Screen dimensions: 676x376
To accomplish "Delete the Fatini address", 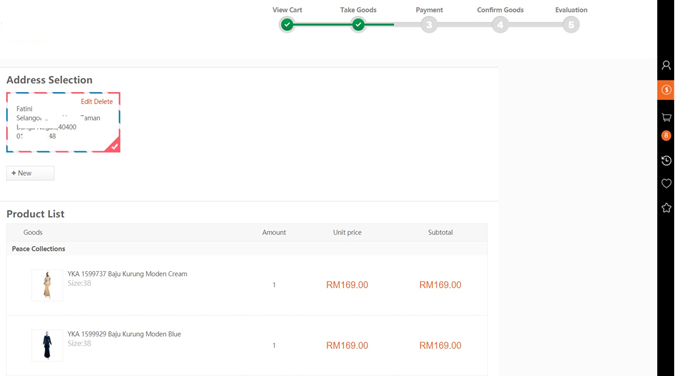I will pyautogui.click(x=103, y=102).
